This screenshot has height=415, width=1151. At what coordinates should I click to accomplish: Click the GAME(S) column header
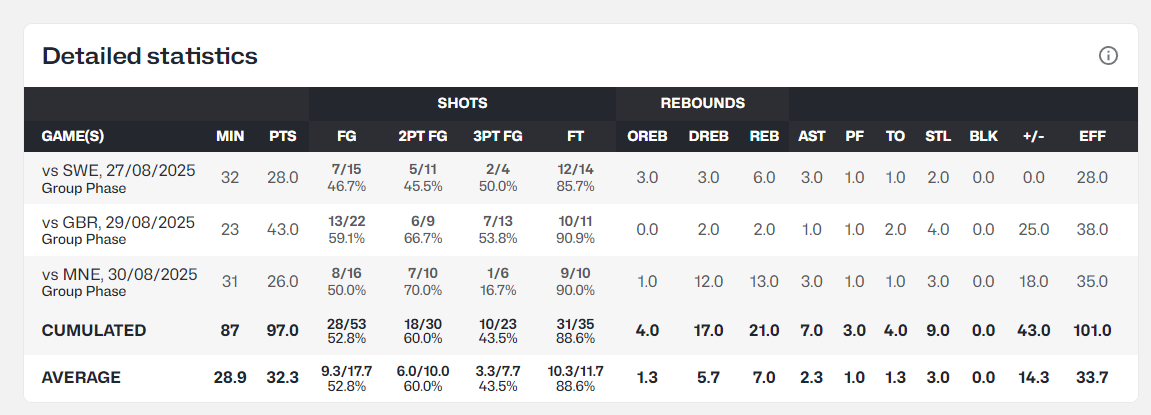pyautogui.click(x=73, y=136)
